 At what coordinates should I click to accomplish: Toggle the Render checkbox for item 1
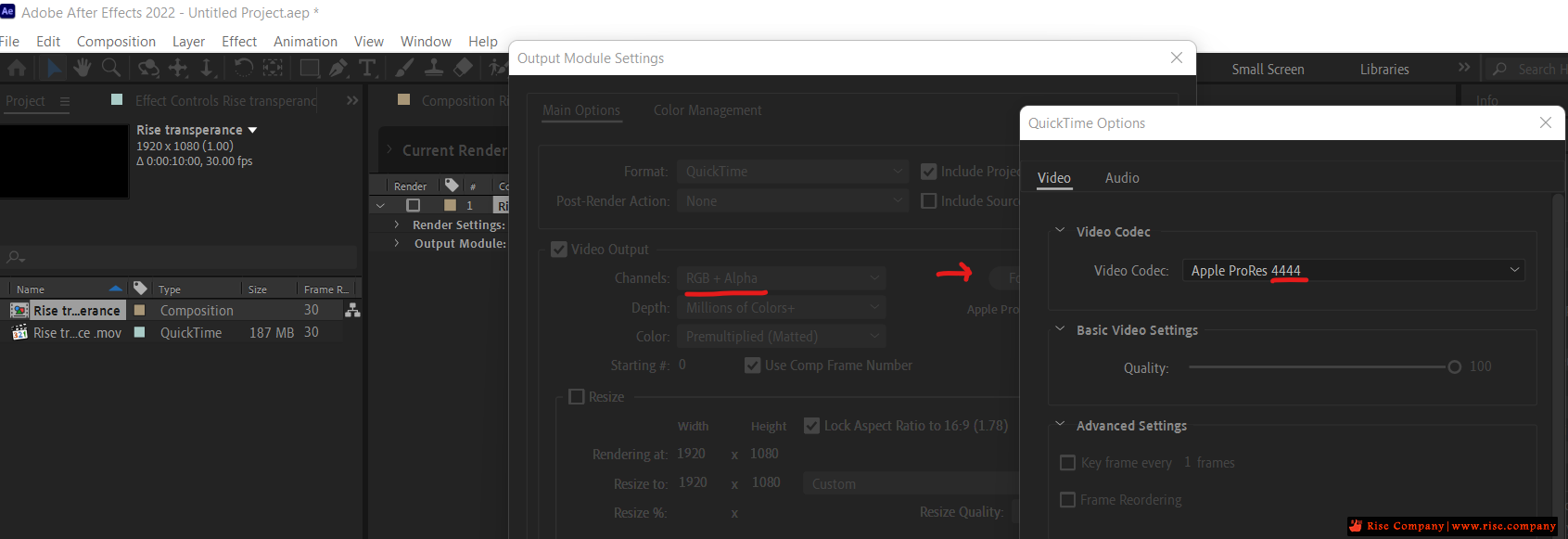414,205
